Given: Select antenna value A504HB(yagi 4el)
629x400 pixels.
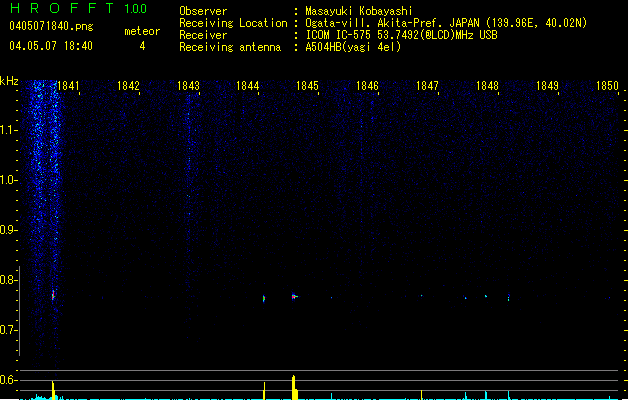Looking at the screenshot, I should pos(353,47).
